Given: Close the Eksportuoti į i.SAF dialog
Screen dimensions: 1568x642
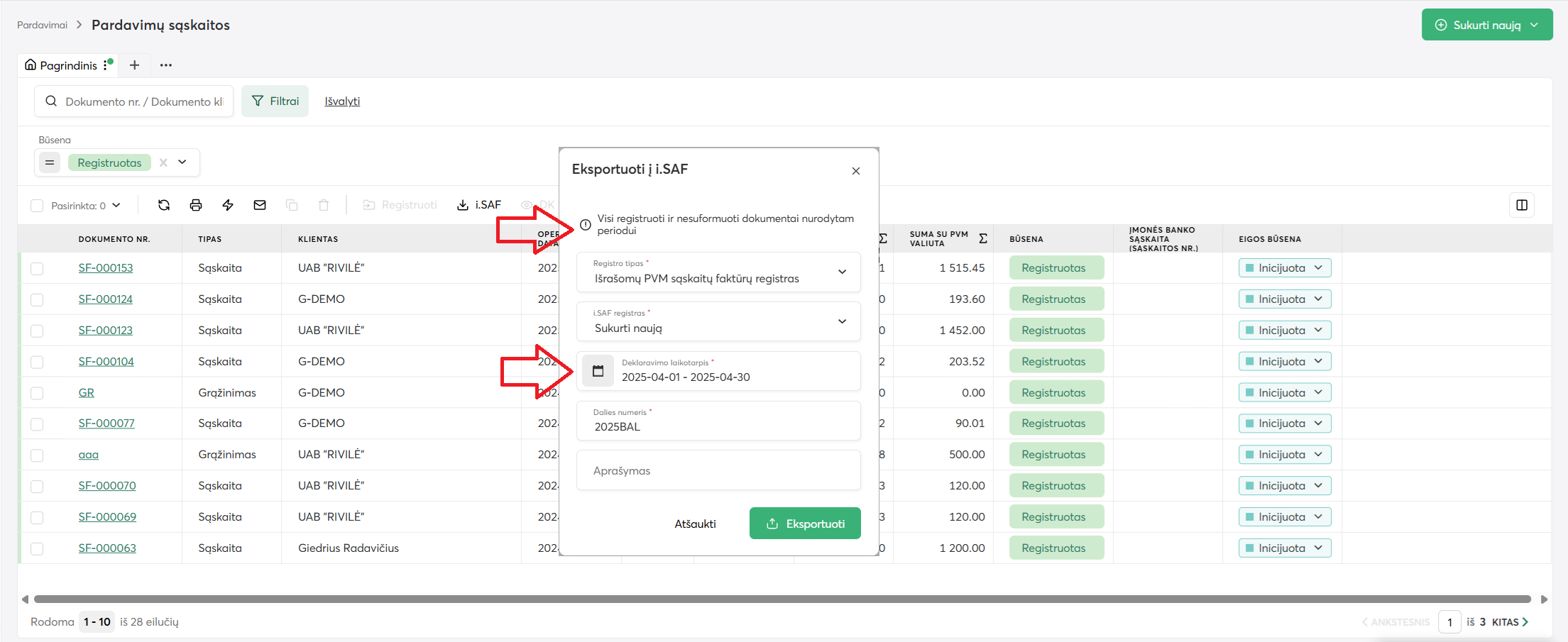Looking at the screenshot, I should pyautogui.click(x=855, y=171).
